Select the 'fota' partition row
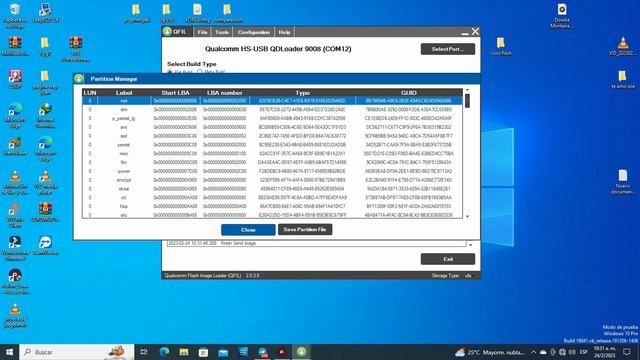Viewport: 640px width, 360px height. coord(272,207)
